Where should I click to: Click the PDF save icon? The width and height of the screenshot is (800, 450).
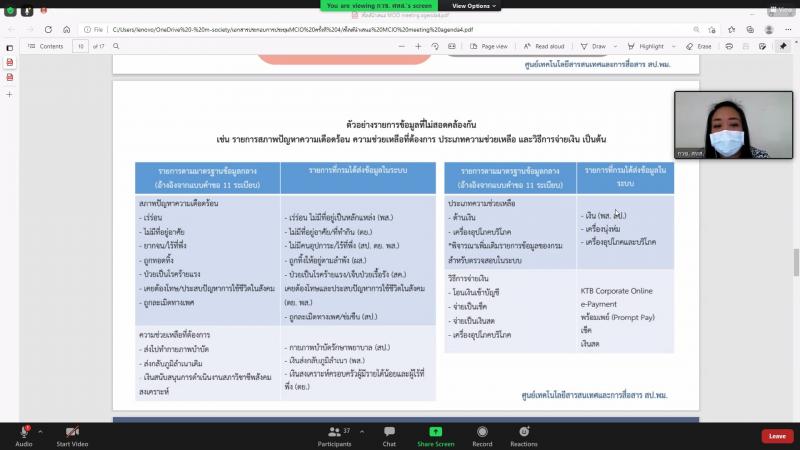(x=746, y=46)
